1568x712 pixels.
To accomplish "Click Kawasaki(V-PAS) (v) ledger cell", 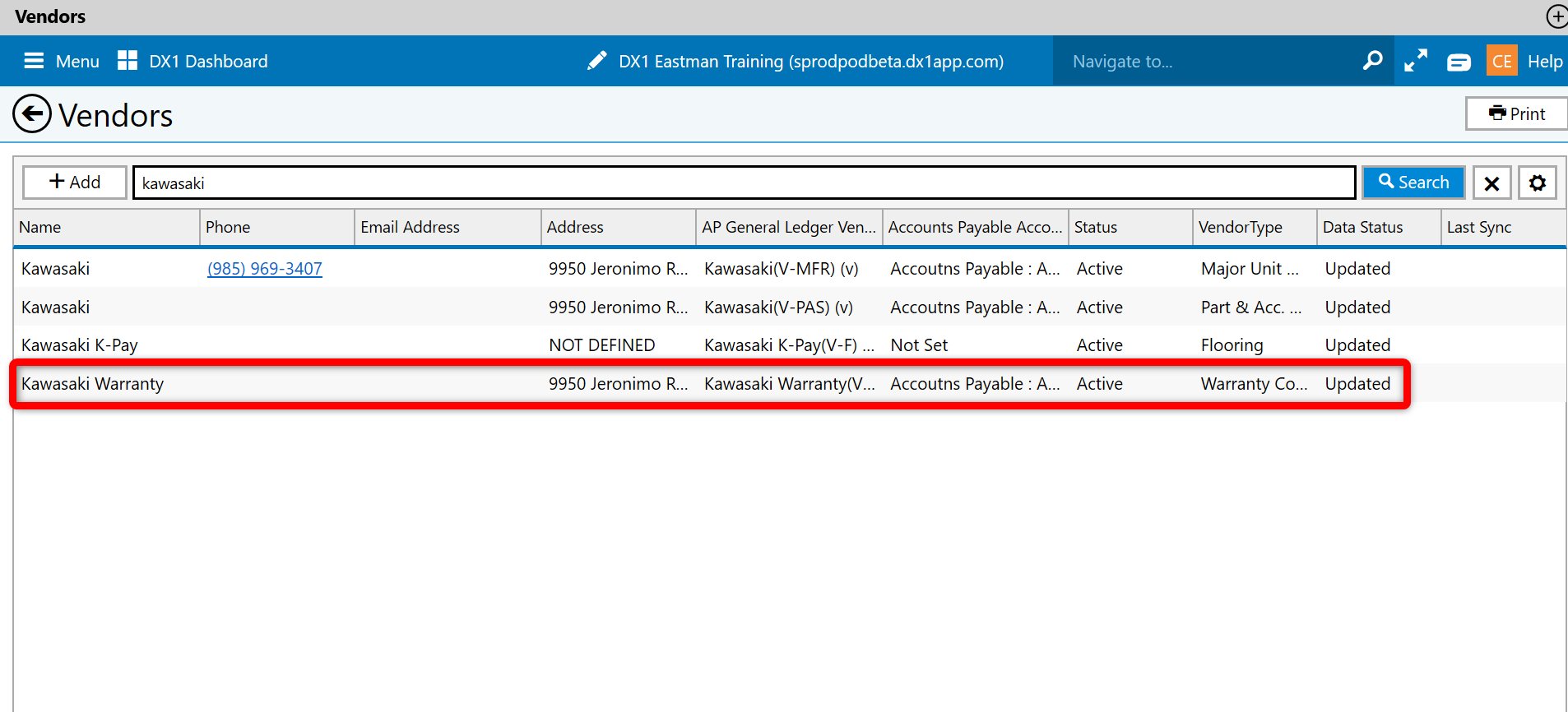I will pyautogui.click(x=778, y=307).
